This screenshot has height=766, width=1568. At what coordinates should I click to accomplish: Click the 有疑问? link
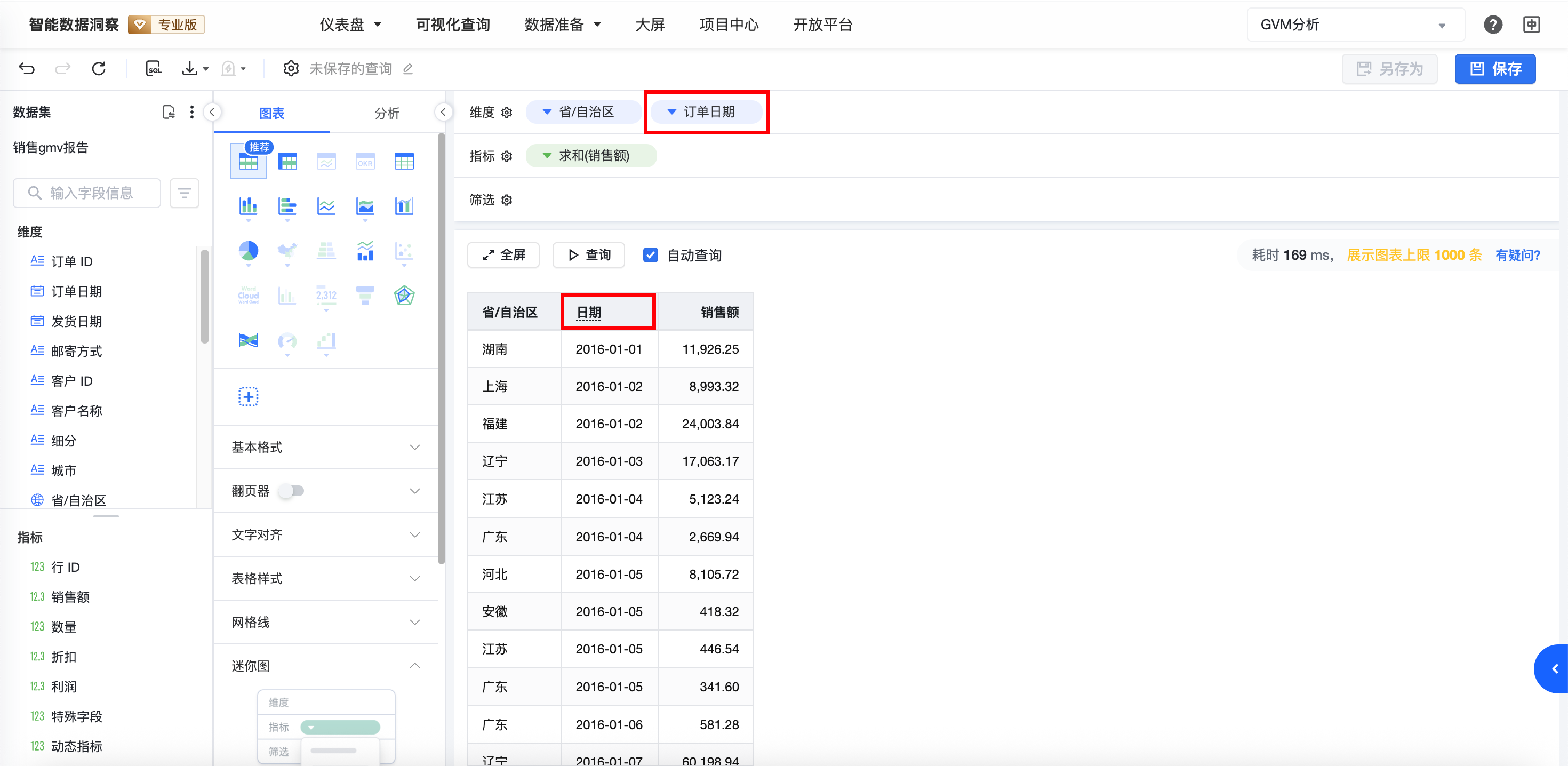click(x=1517, y=254)
